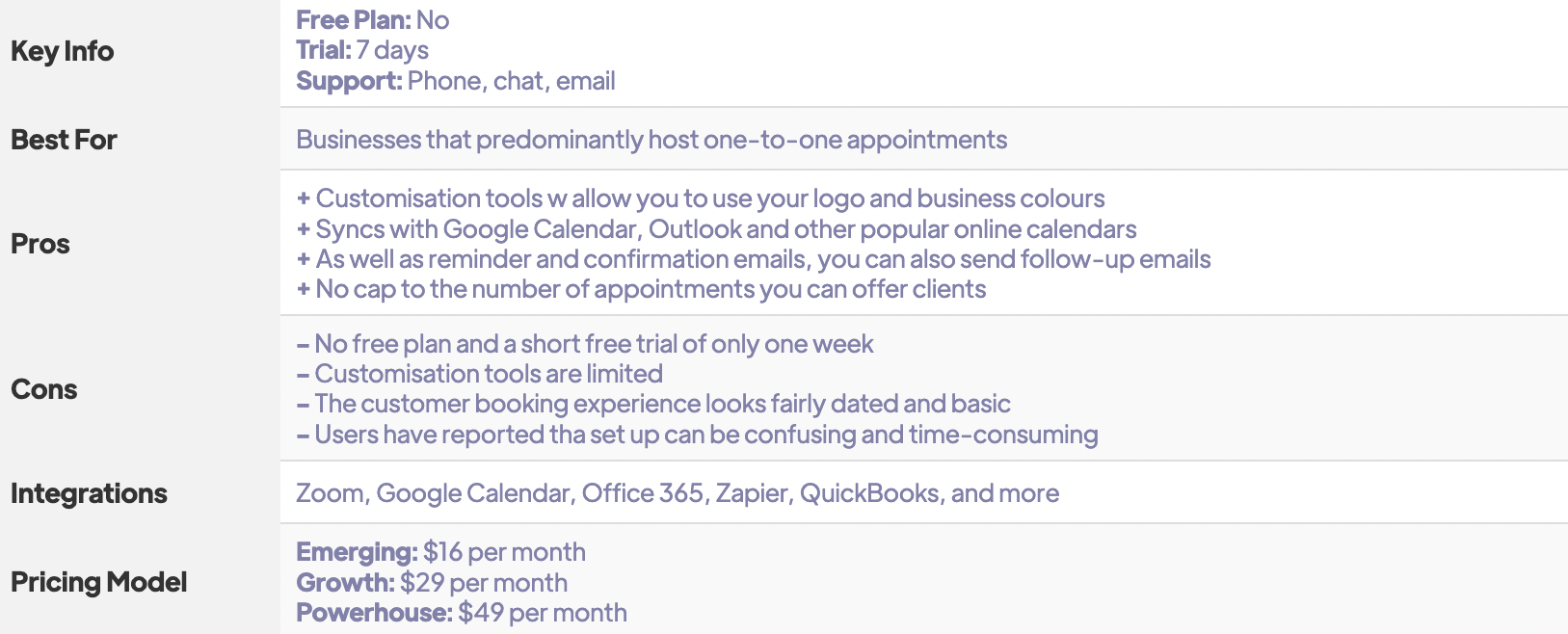This screenshot has height=634, width=1568.
Task: Click the follow-up emails pro line
Action: (x=754, y=259)
